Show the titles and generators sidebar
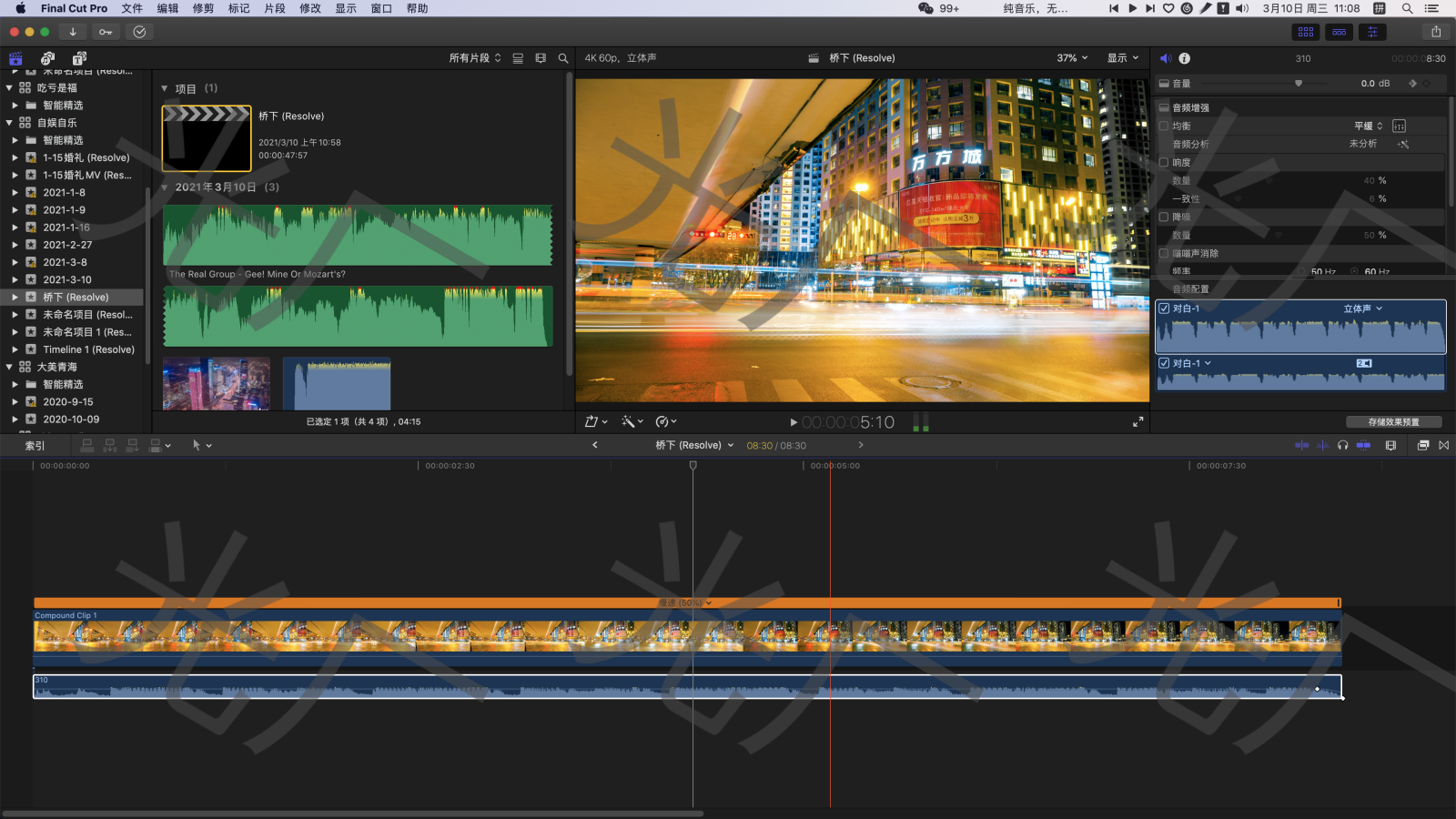Screen dimensions: 1456x819 (79, 58)
